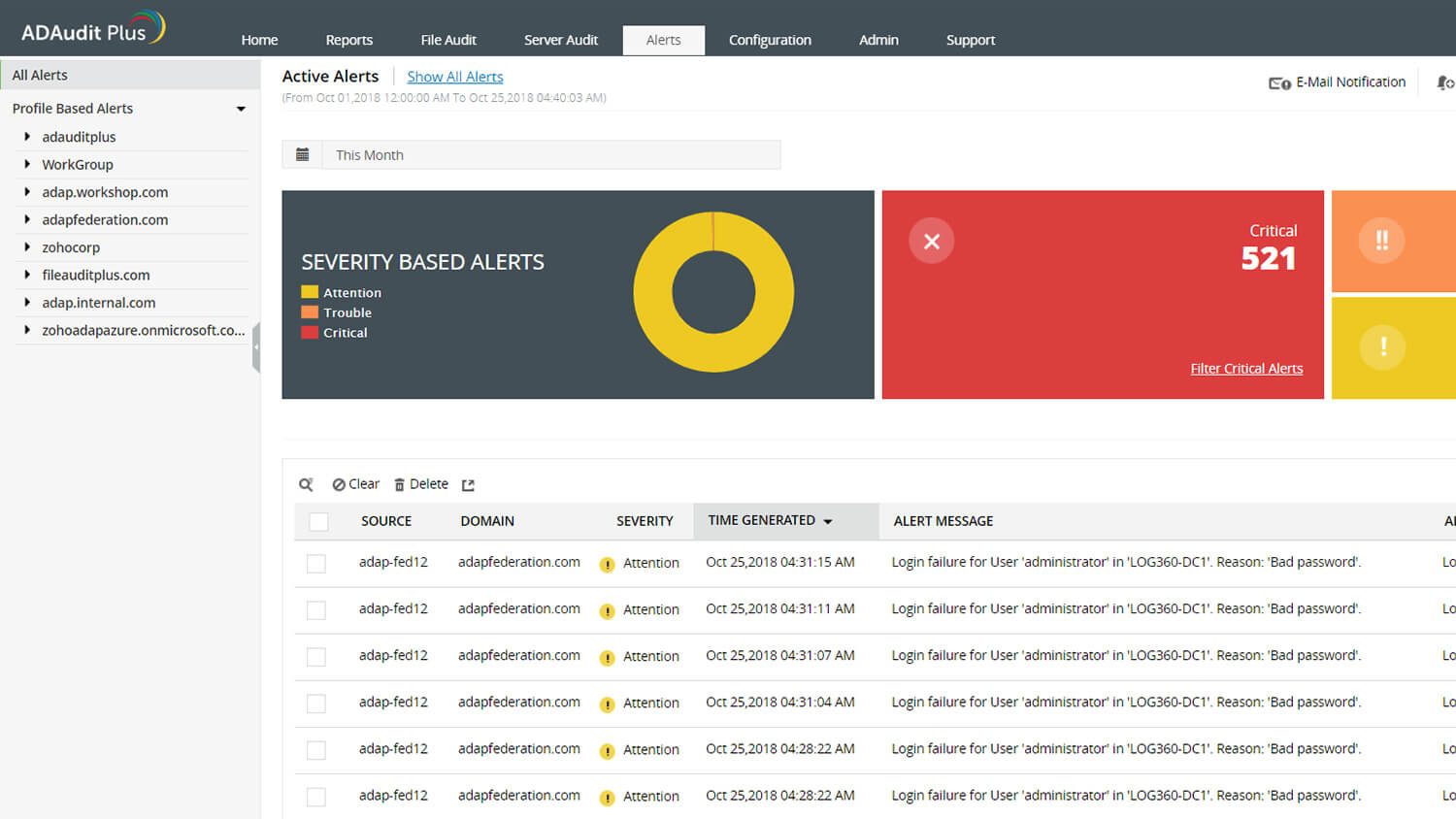Expand the adauditplus tree node
Viewport: 1456px width, 819px height.
pos(27,137)
